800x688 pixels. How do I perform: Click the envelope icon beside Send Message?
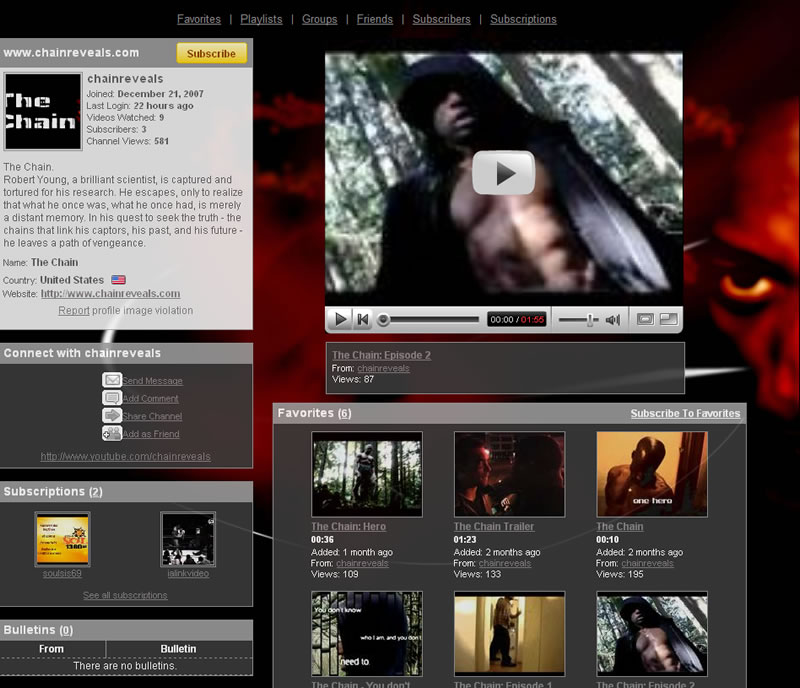112,380
